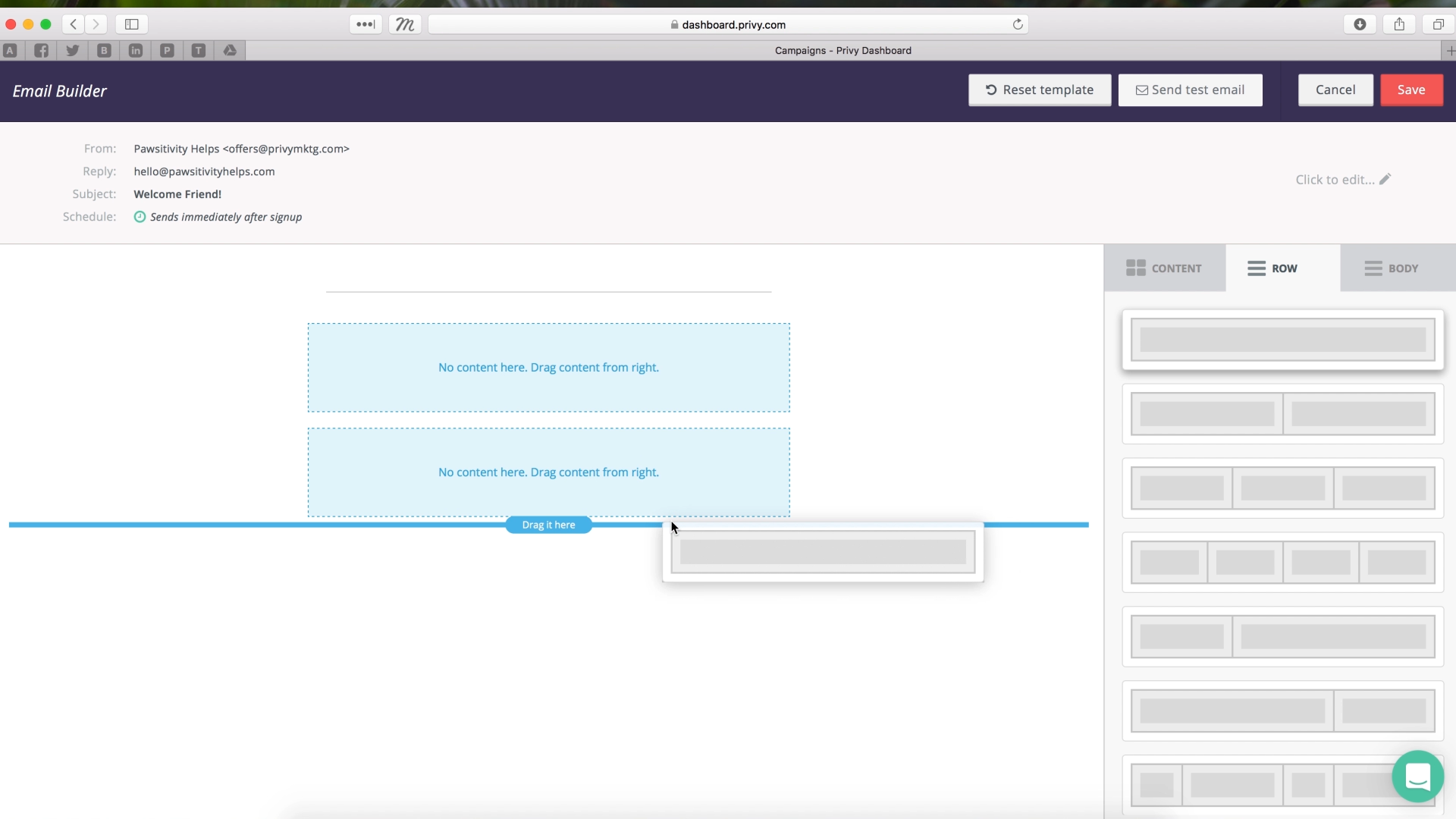Select the alternating narrow-wide columns row layout
1456x819 pixels.
pyautogui.click(x=1282, y=785)
